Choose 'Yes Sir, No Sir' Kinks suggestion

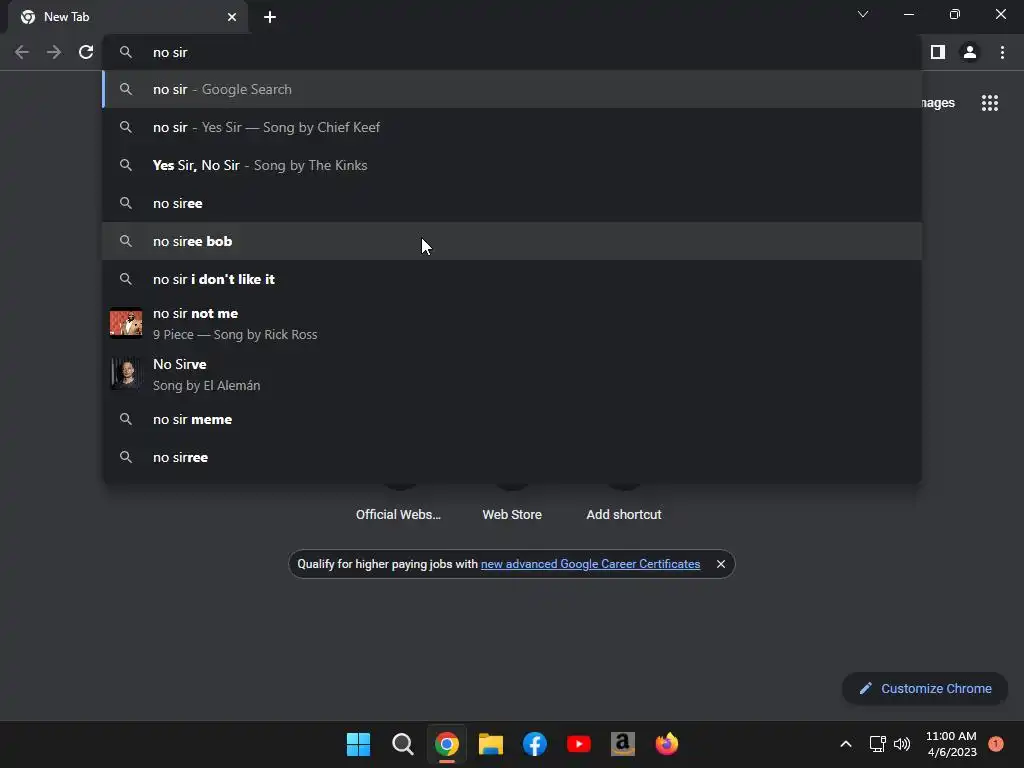[x=512, y=165]
